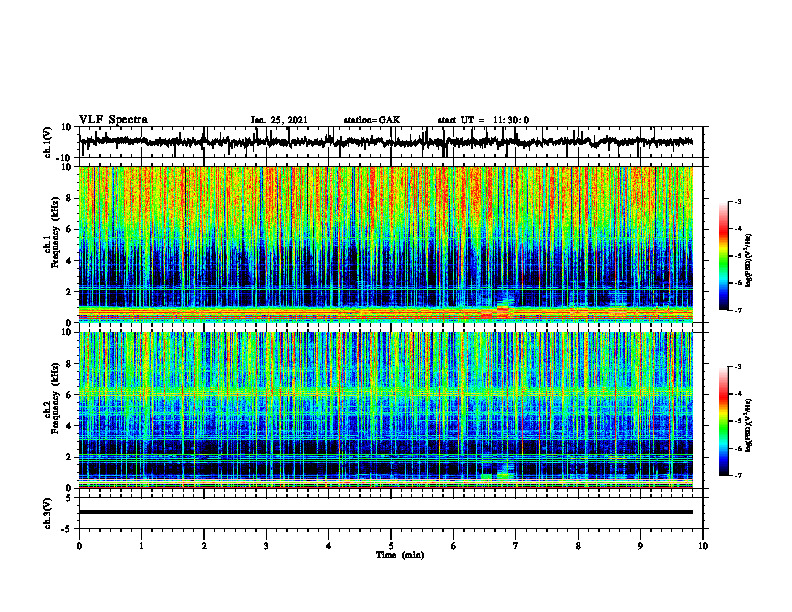Click the "ch.1(V)" waveform axis label
This screenshot has height=612, width=792.
point(48,143)
